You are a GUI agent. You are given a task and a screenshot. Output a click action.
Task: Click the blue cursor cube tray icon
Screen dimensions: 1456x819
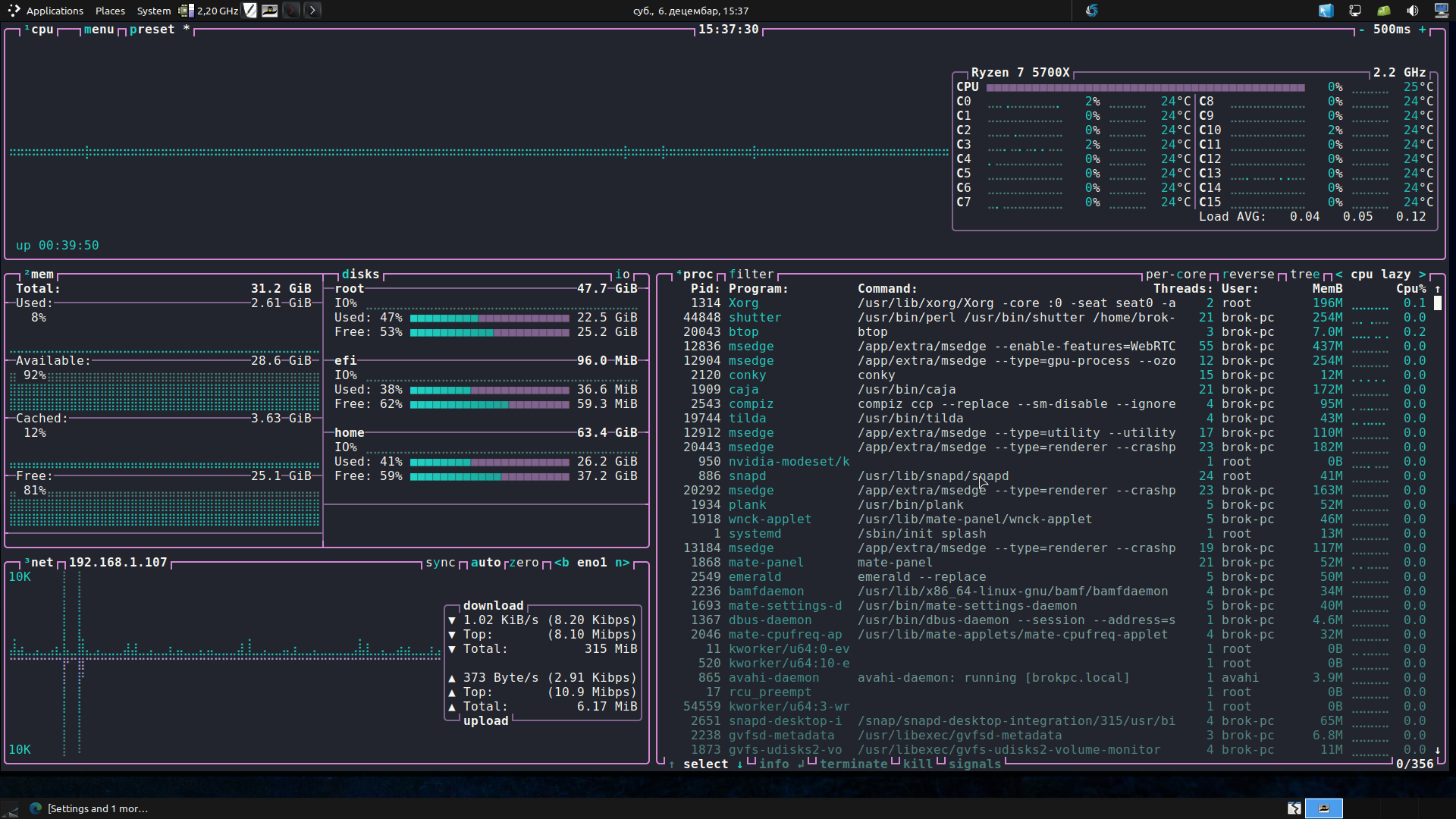(x=1326, y=11)
